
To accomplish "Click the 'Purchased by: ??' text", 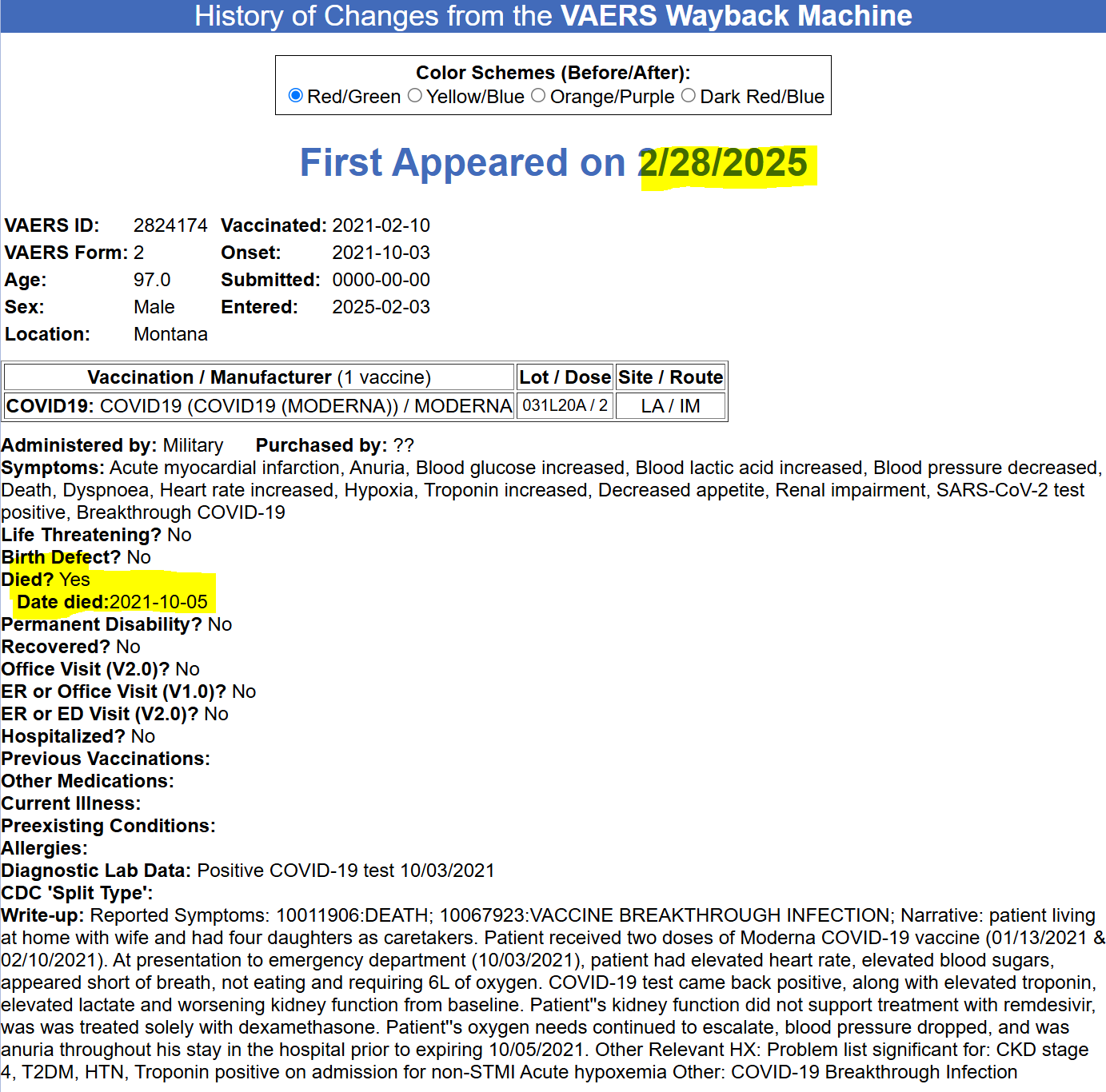I will pos(335,445).
